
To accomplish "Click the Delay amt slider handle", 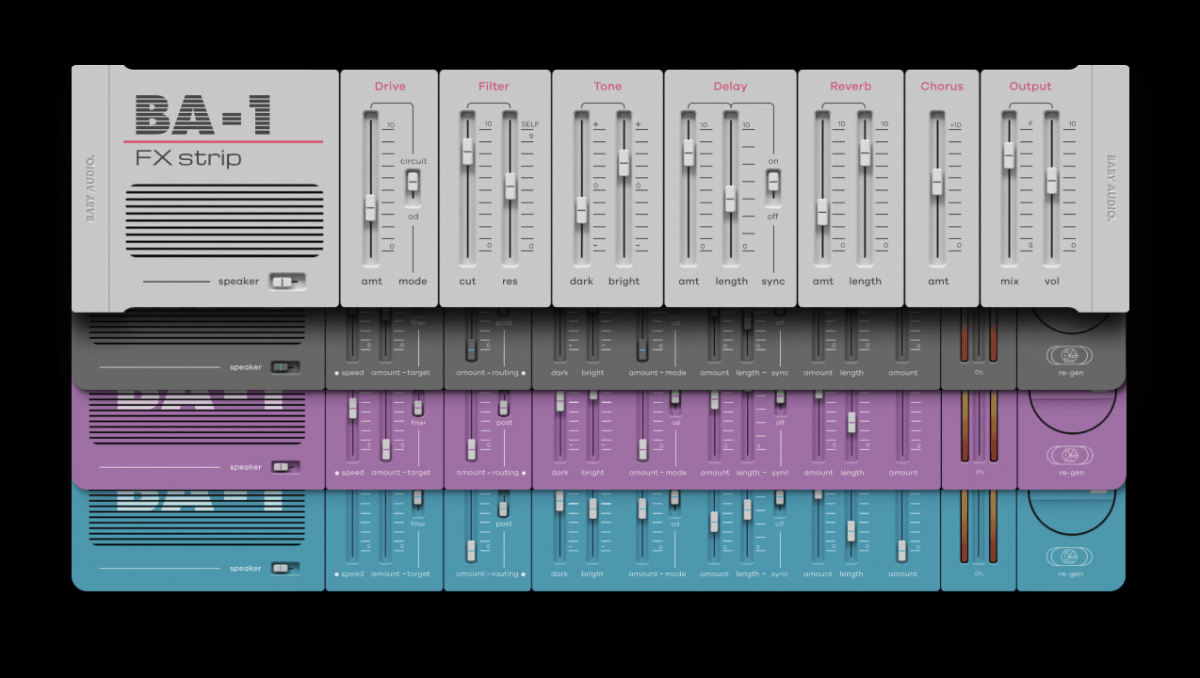I will (x=688, y=153).
